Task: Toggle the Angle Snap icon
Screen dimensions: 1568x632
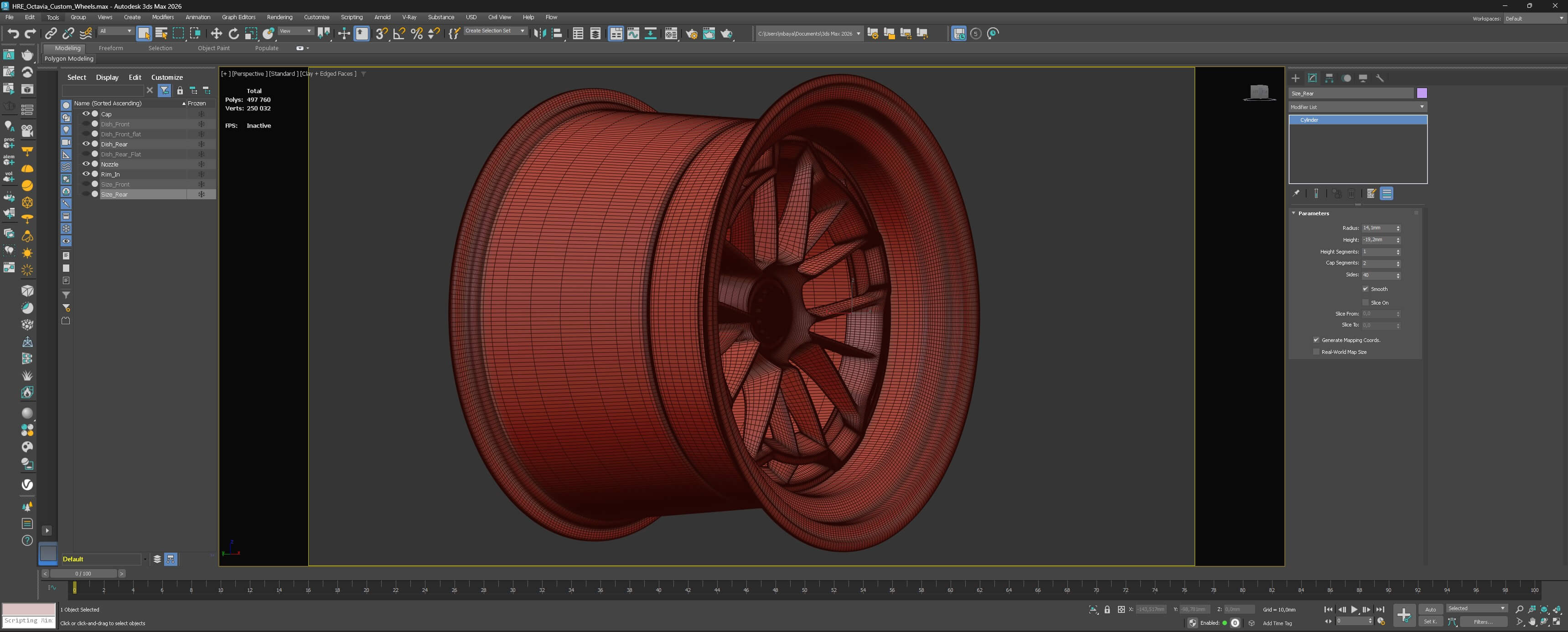Action: pyautogui.click(x=399, y=33)
